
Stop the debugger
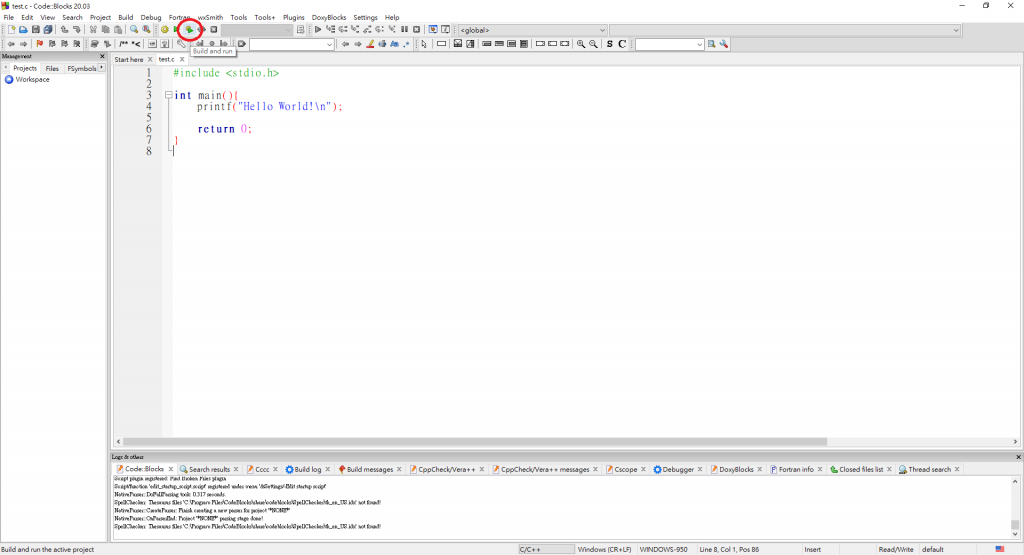coord(417,30)
